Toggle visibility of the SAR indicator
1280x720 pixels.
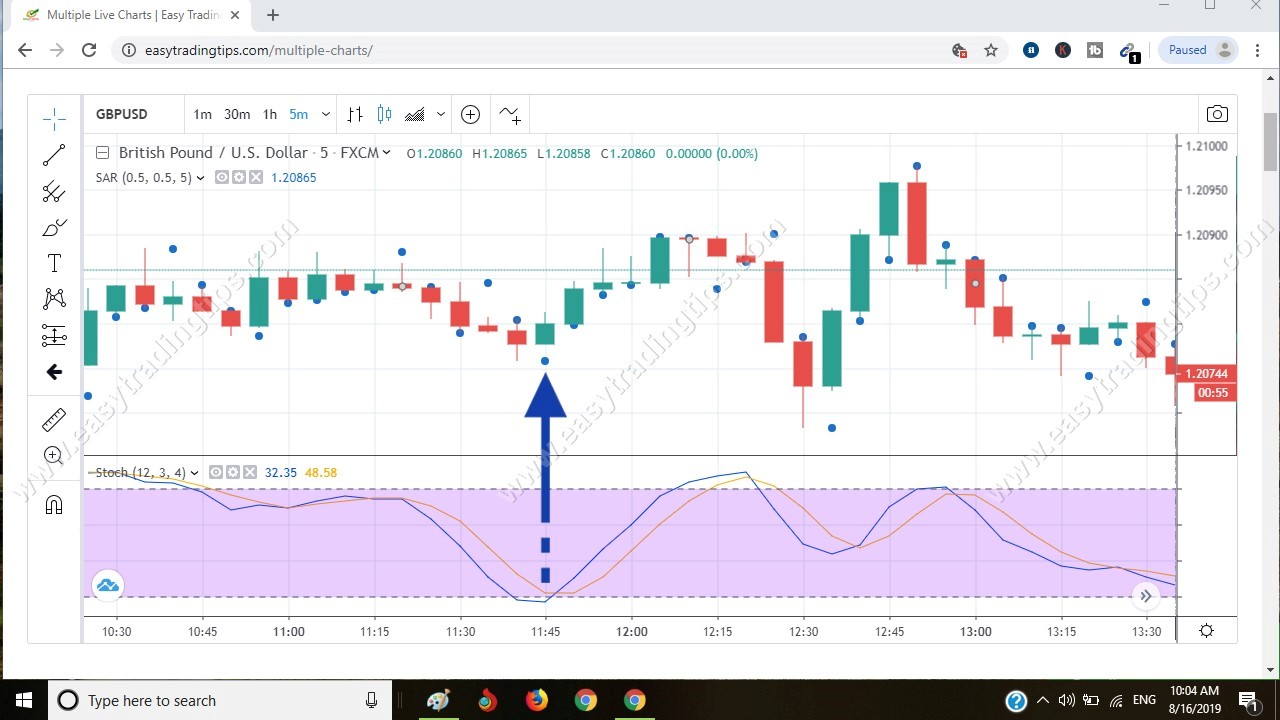pos(222,177)
